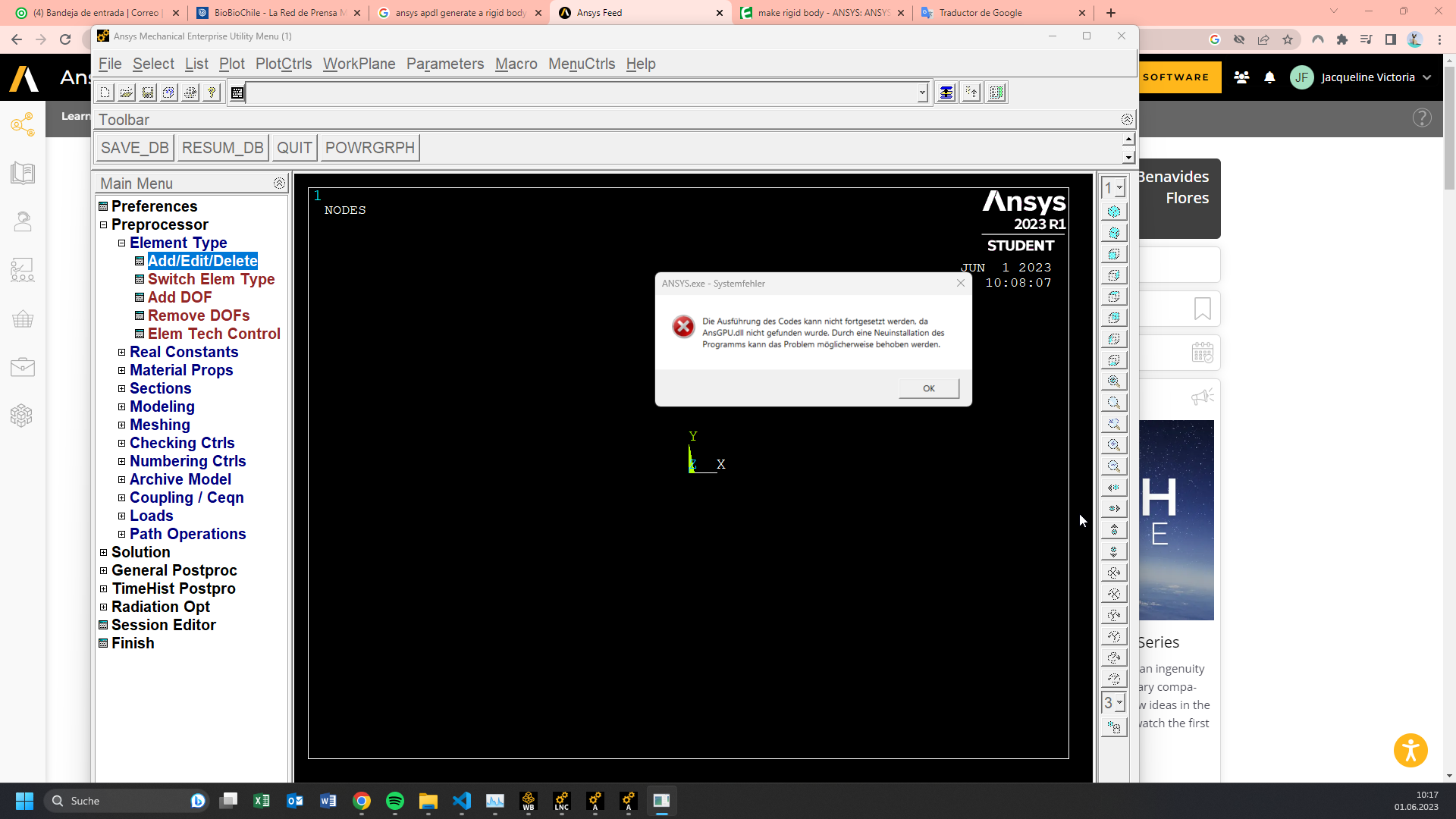Click the Back Up zoom icon
This screenshot has height=819, width=1456.
[1114, 424]
